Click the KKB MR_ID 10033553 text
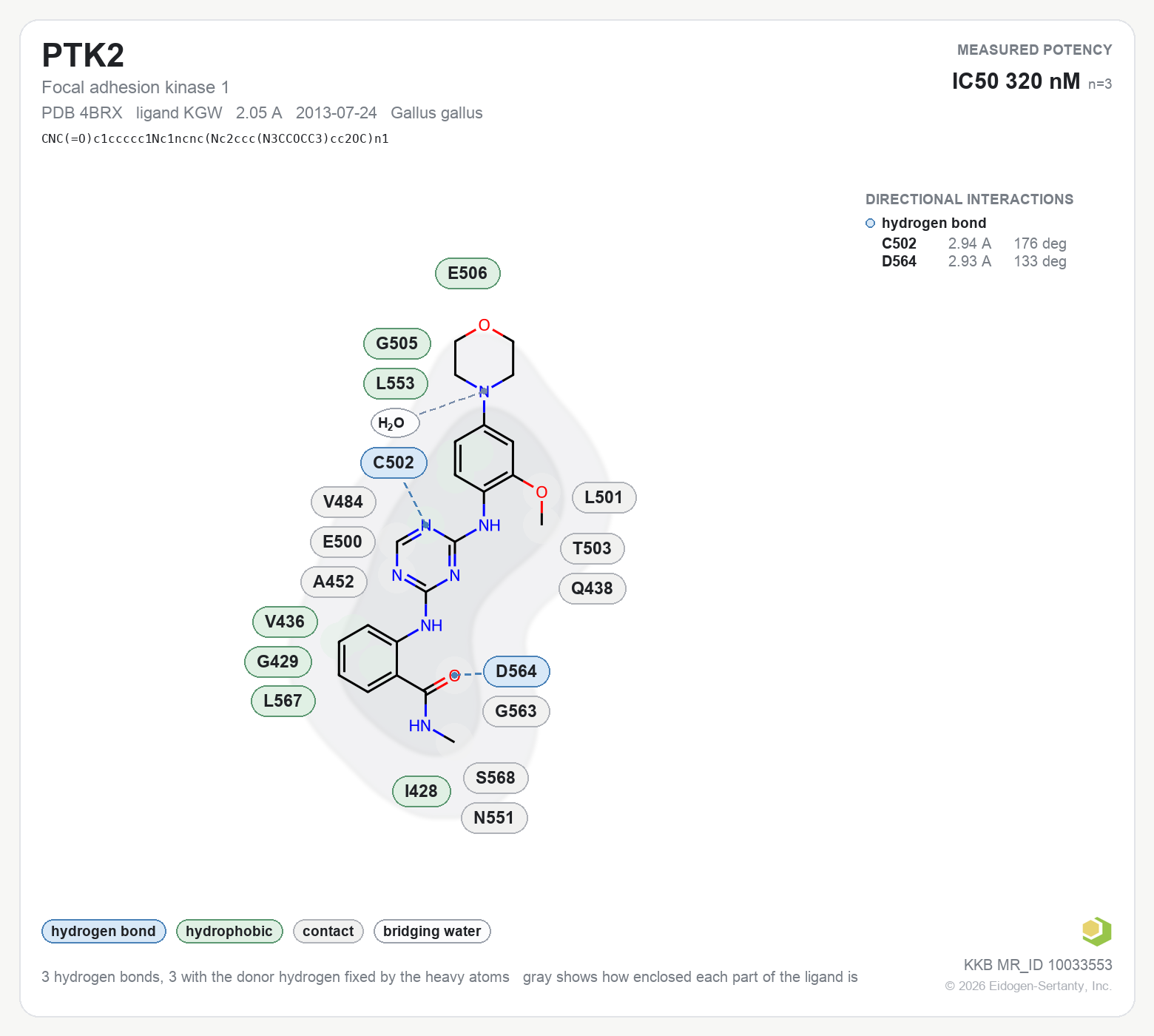Image resolution: width=1154 pixels, height=1036 pixels. (1038, 964)
